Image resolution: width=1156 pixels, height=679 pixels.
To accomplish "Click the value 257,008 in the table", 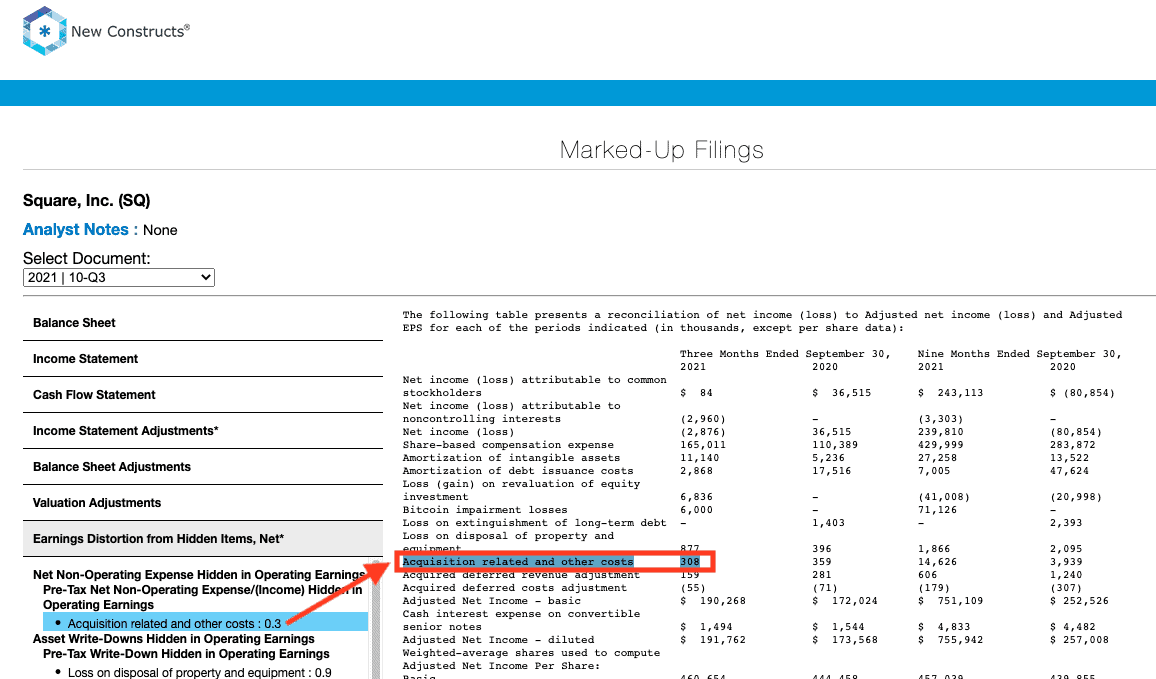I will (x=1086, y=640).
